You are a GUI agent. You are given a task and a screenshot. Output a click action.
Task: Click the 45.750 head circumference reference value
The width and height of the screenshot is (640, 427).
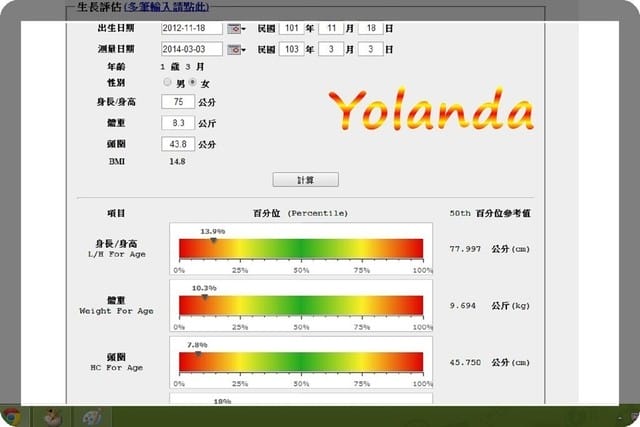click(x=465, y=363)
